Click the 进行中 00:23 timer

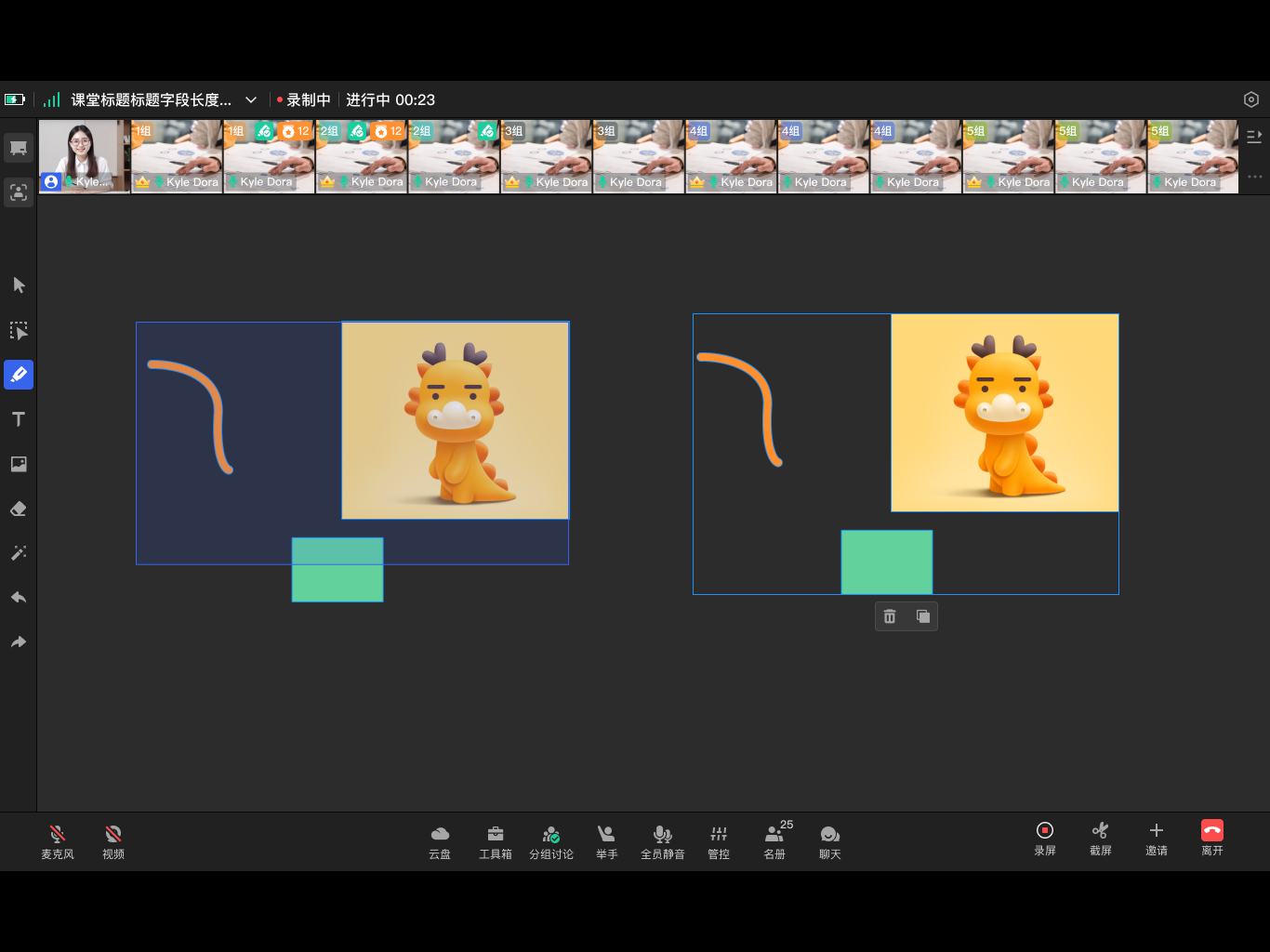pos(390,99)
